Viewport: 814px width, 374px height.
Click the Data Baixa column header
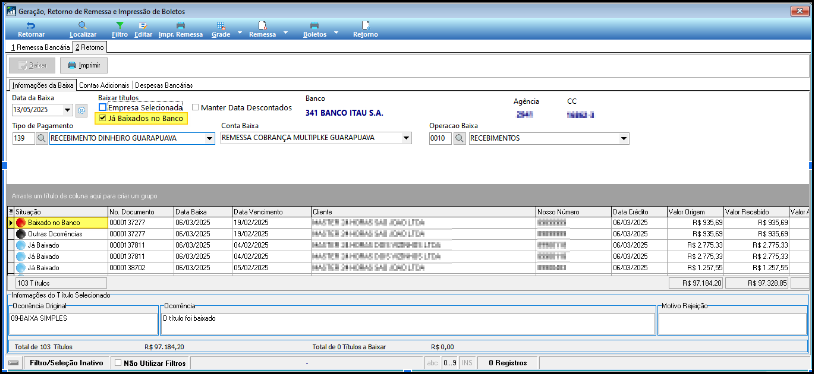tap(202, 212)
